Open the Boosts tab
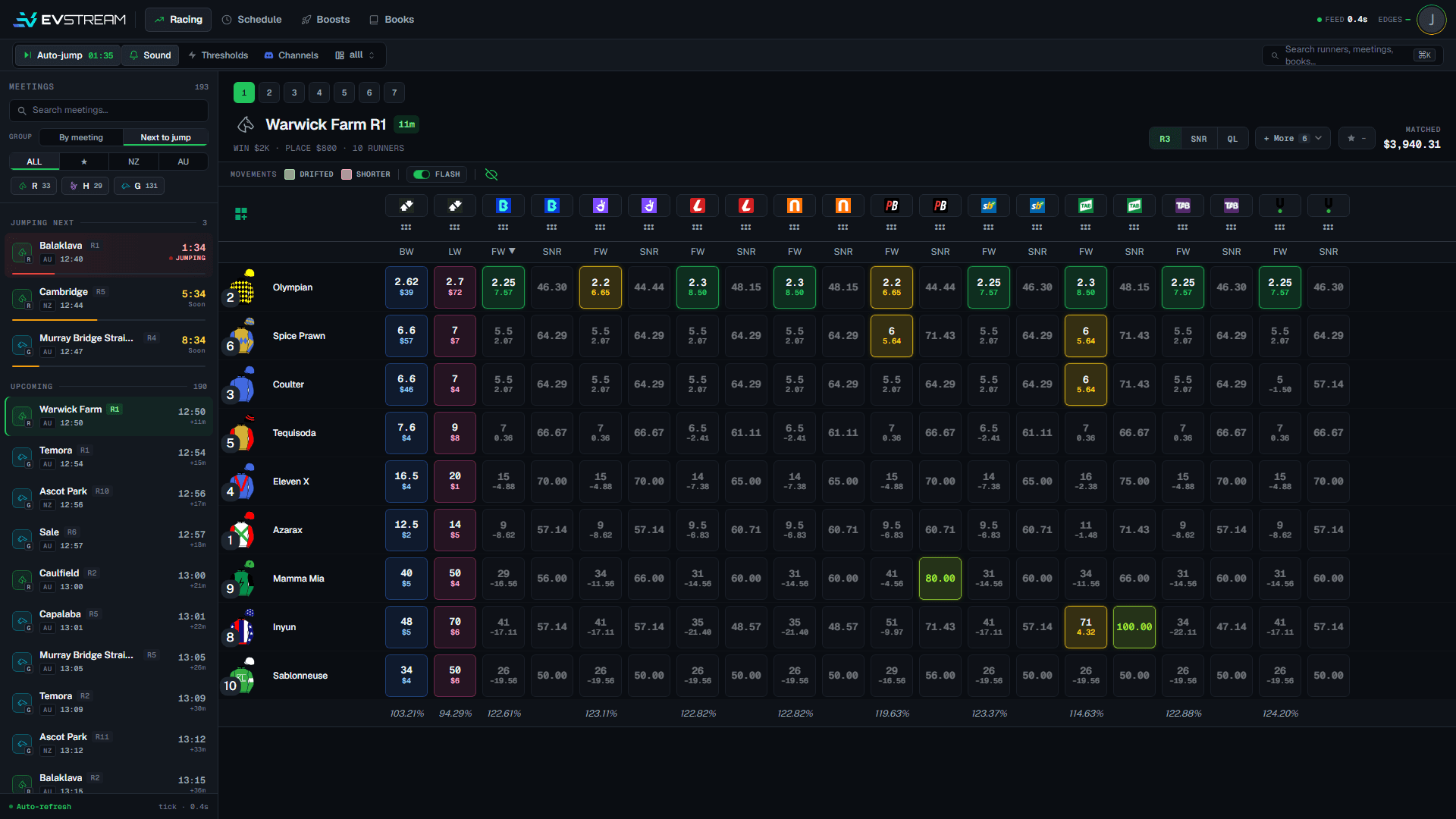Screen dimensions: 1456x819 coord(326,20)
